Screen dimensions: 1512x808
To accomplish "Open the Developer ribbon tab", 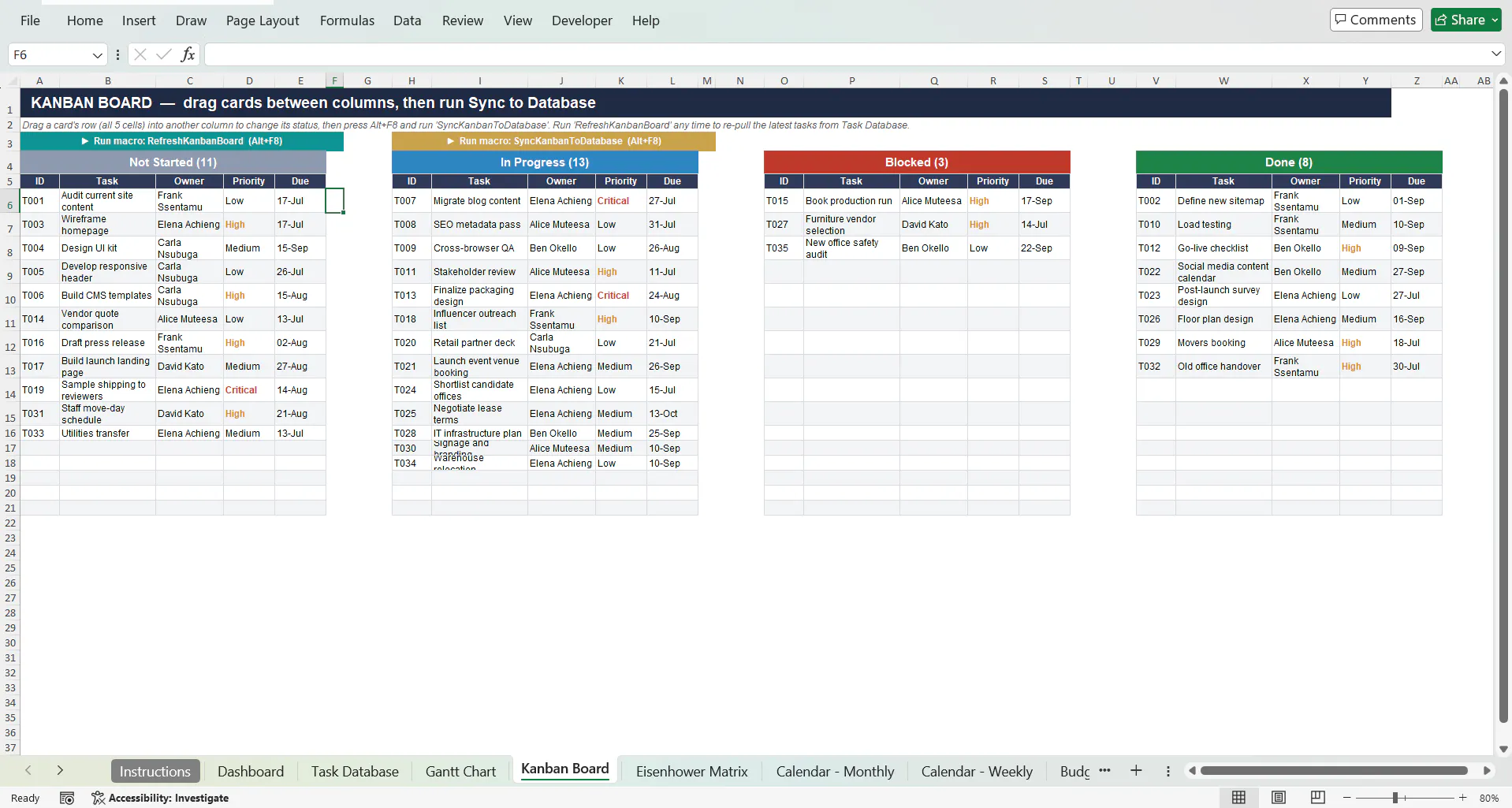I will (582, 20).
